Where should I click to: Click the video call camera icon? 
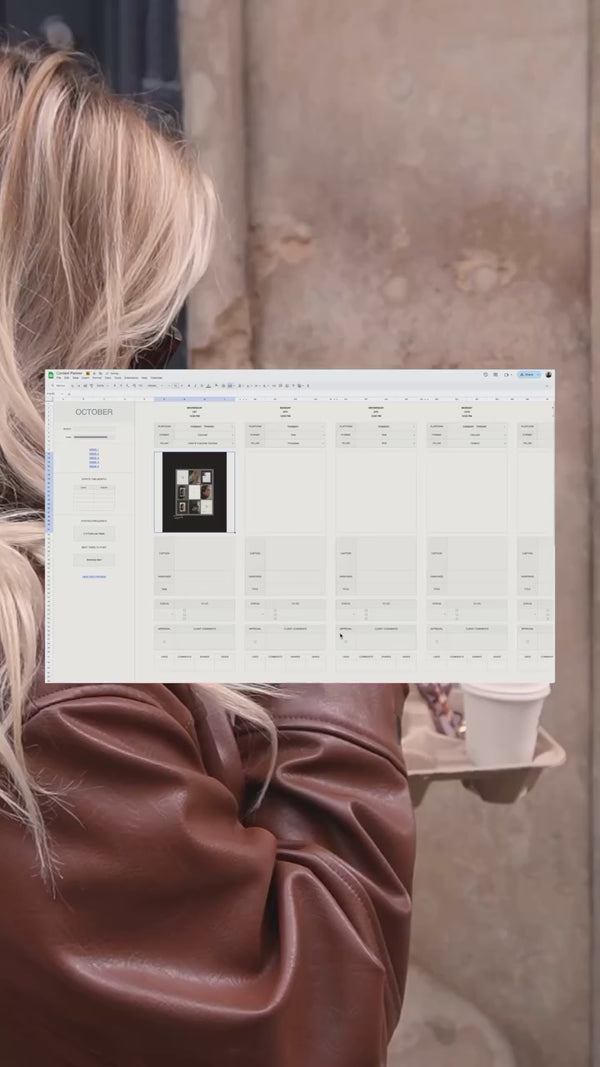507,375
